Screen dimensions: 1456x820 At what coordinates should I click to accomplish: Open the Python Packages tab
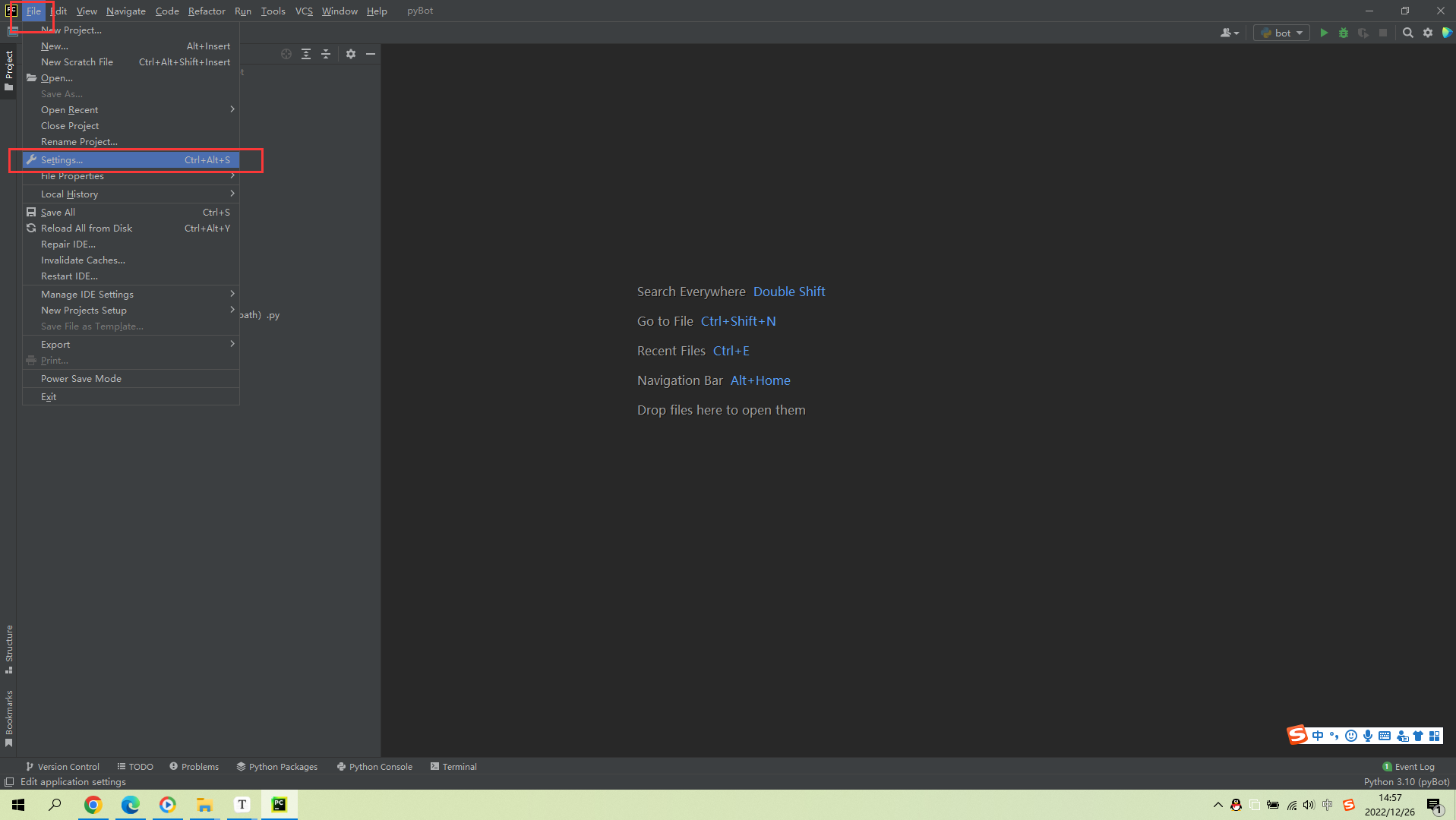tap(277, 767)
